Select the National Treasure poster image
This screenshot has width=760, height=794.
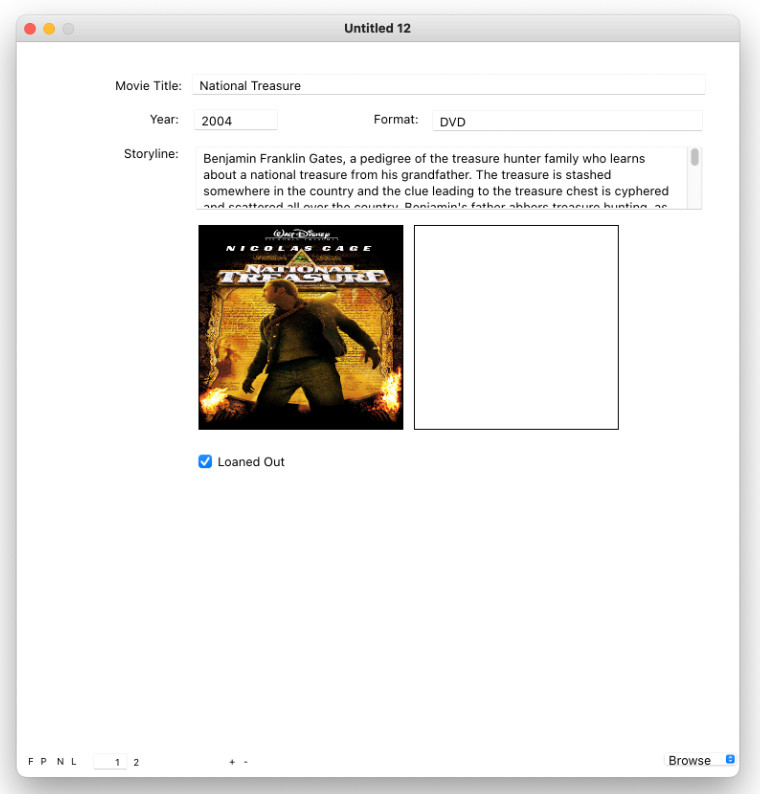(x=301, y=328)
